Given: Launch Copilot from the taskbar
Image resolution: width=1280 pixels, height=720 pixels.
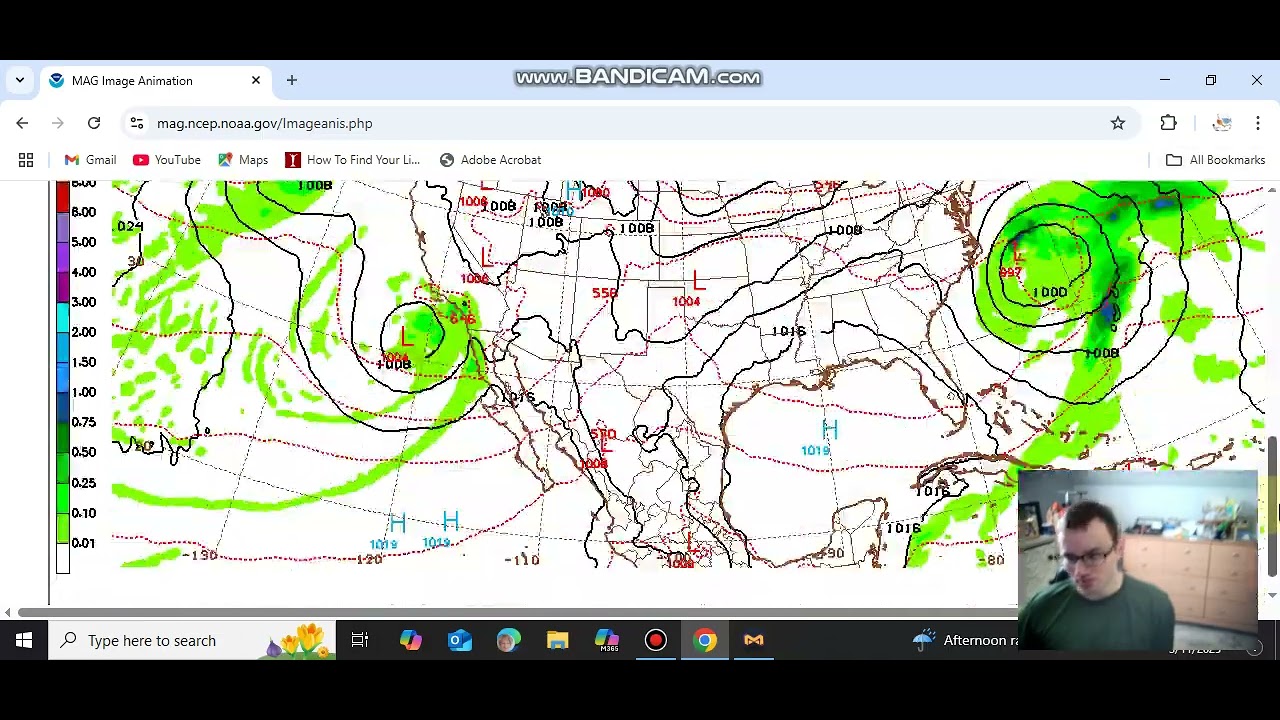Looking at the screenshot, I should pyautogui.click(x=410, y=640).
